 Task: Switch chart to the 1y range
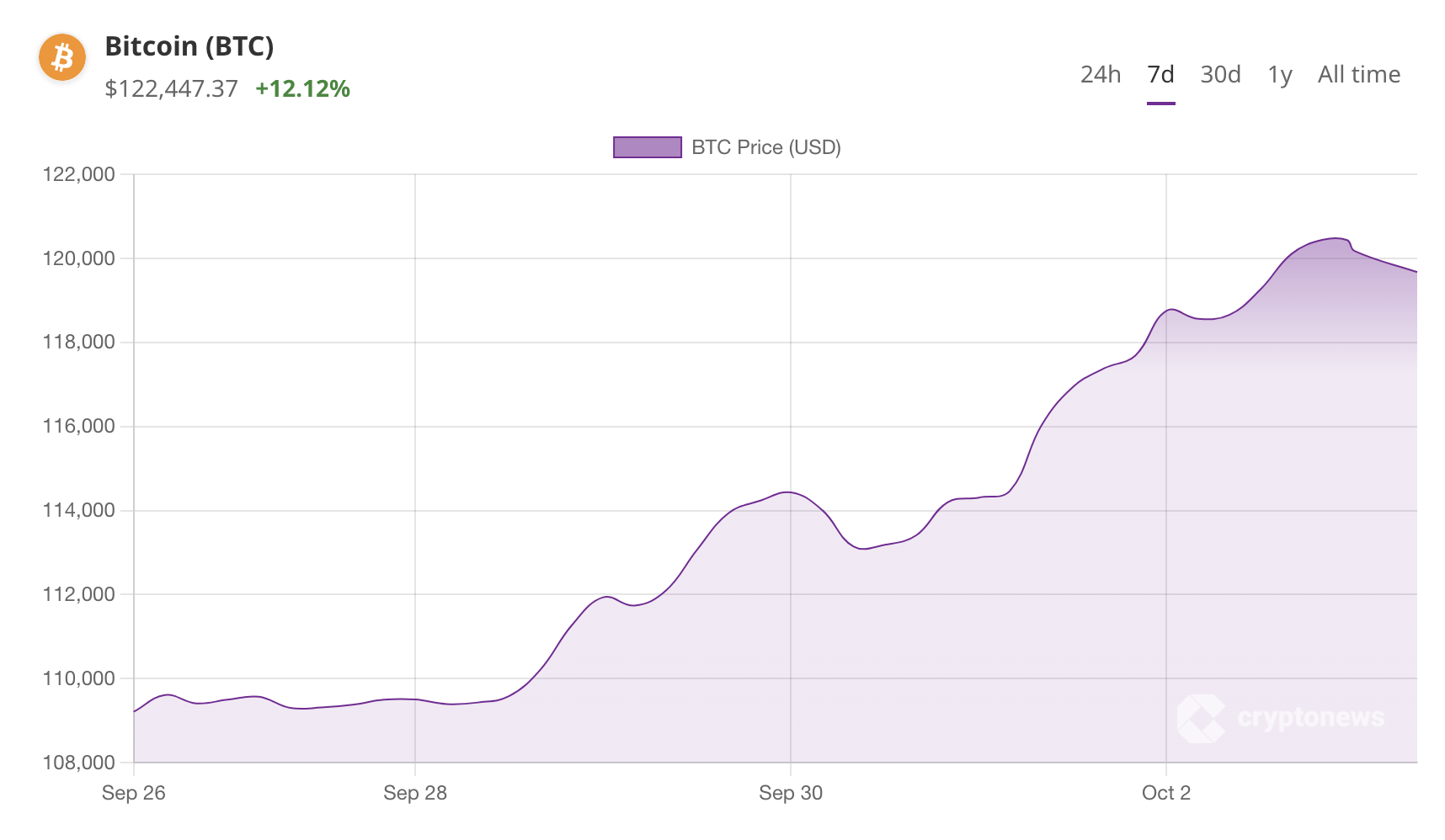click(1279, 75)
